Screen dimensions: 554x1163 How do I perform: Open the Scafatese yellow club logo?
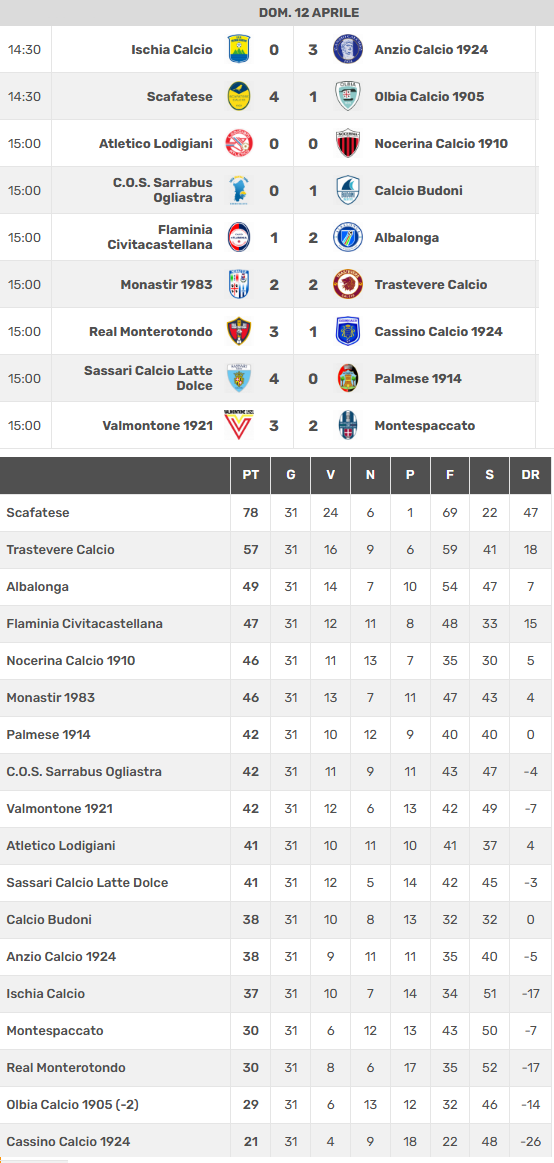pyautogui.click(x=239, y=96)
